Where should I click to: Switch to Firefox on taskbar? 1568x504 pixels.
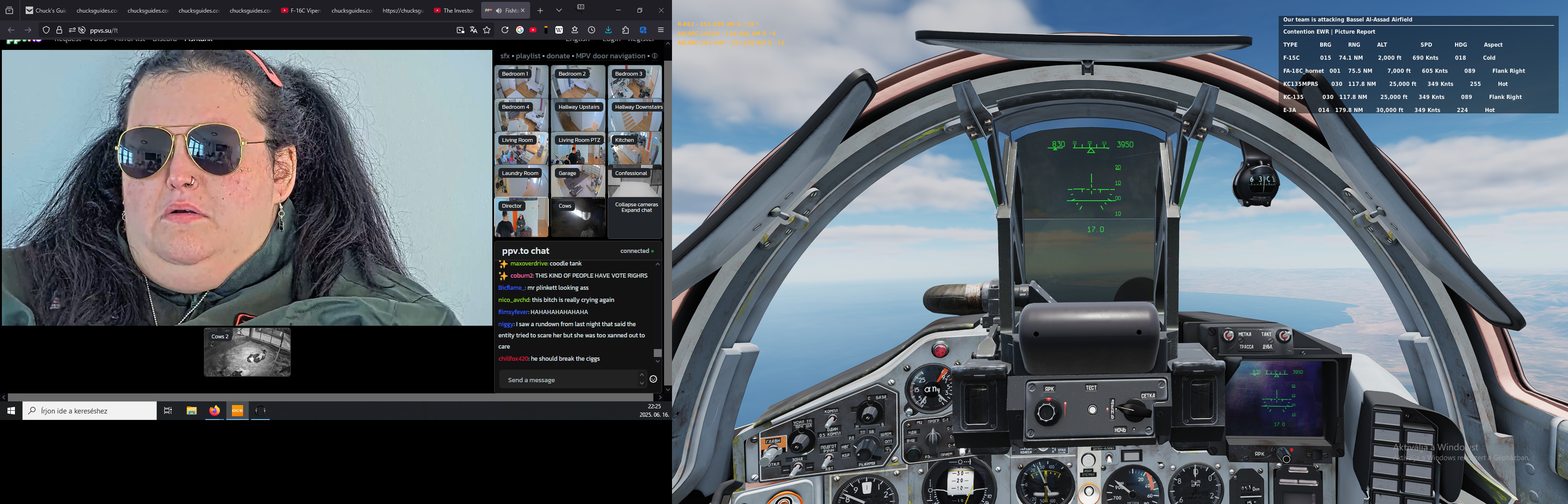214,411
